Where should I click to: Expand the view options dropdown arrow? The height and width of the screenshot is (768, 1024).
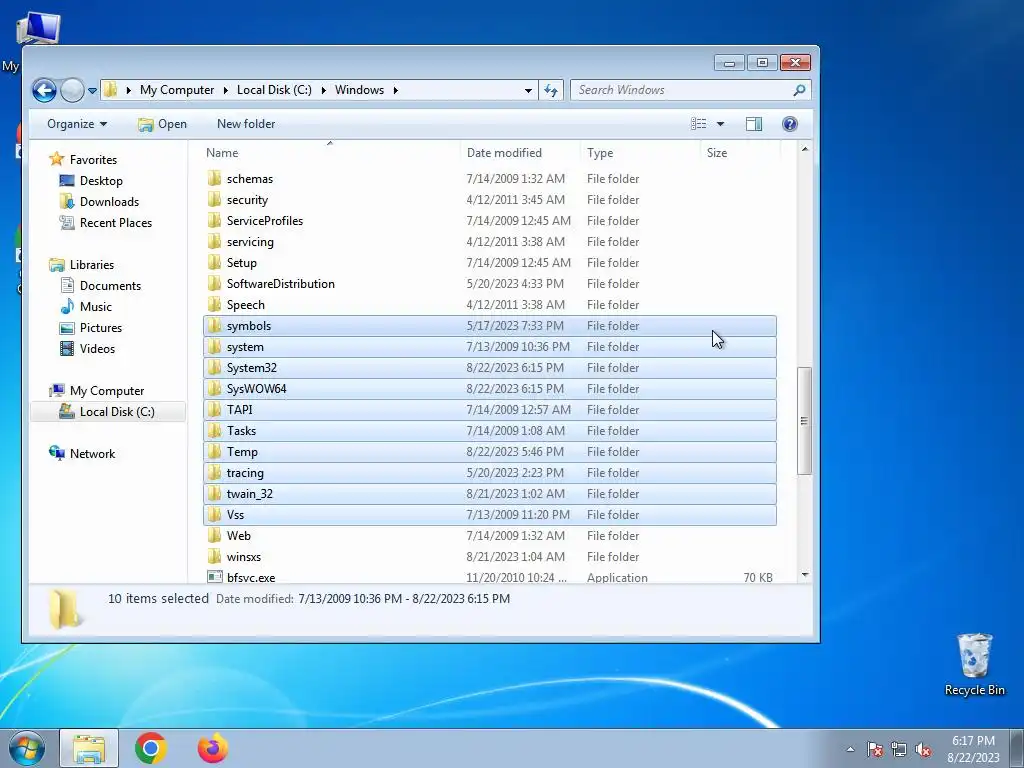click(720, 124)
